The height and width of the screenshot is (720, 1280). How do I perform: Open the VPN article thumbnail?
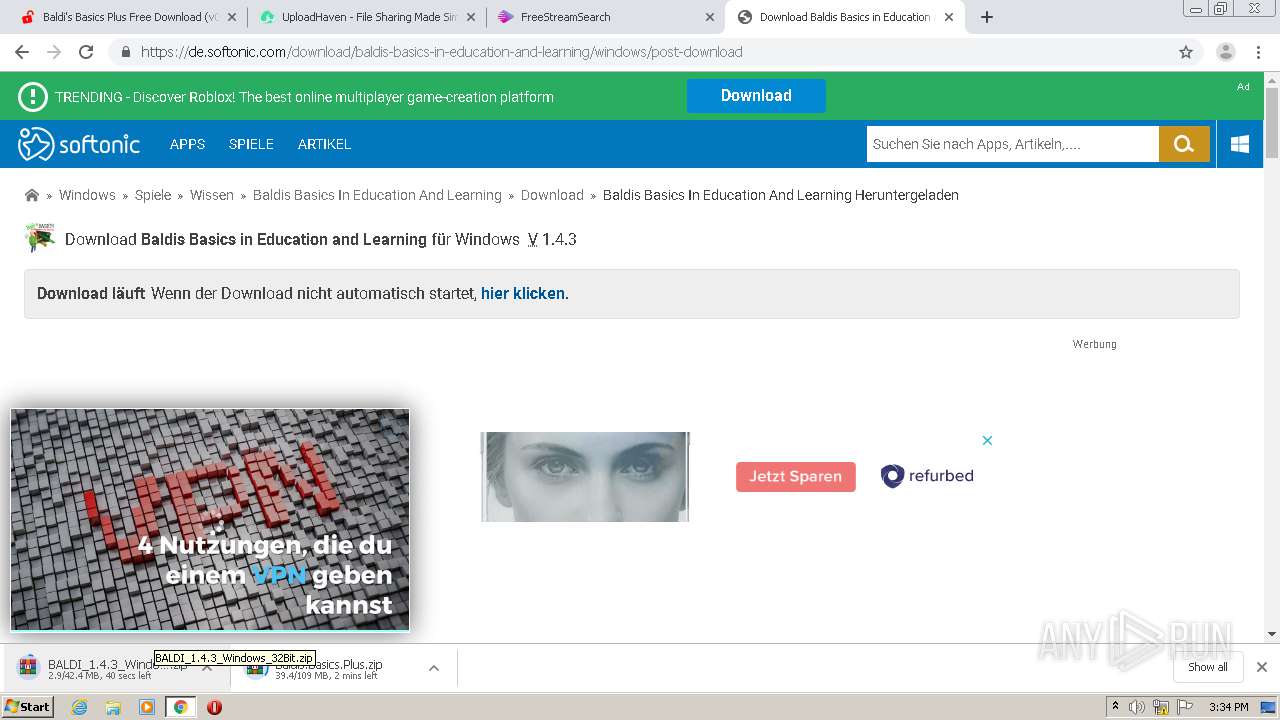(210, 519)
